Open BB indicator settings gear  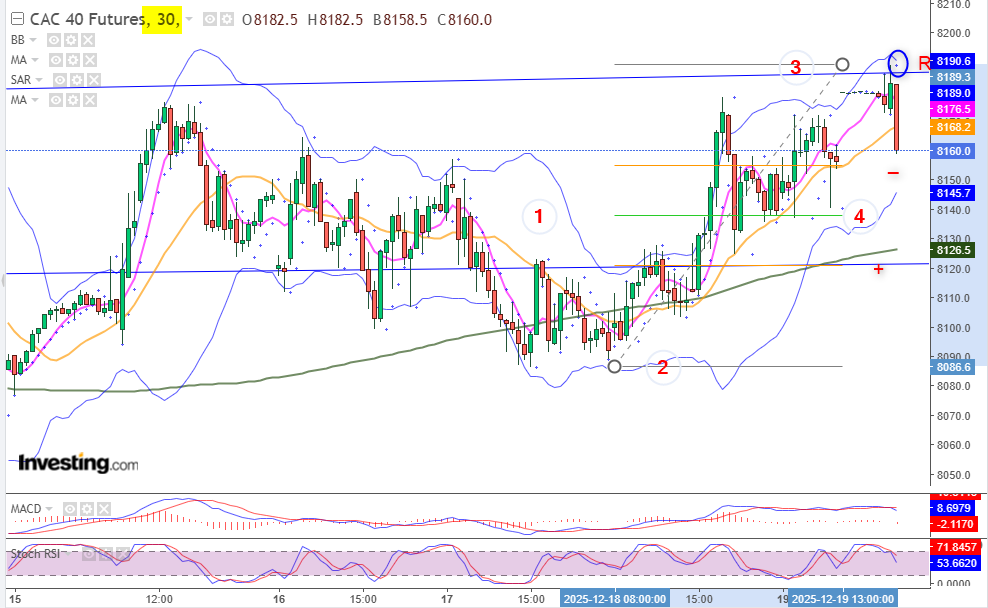point(71,40)
